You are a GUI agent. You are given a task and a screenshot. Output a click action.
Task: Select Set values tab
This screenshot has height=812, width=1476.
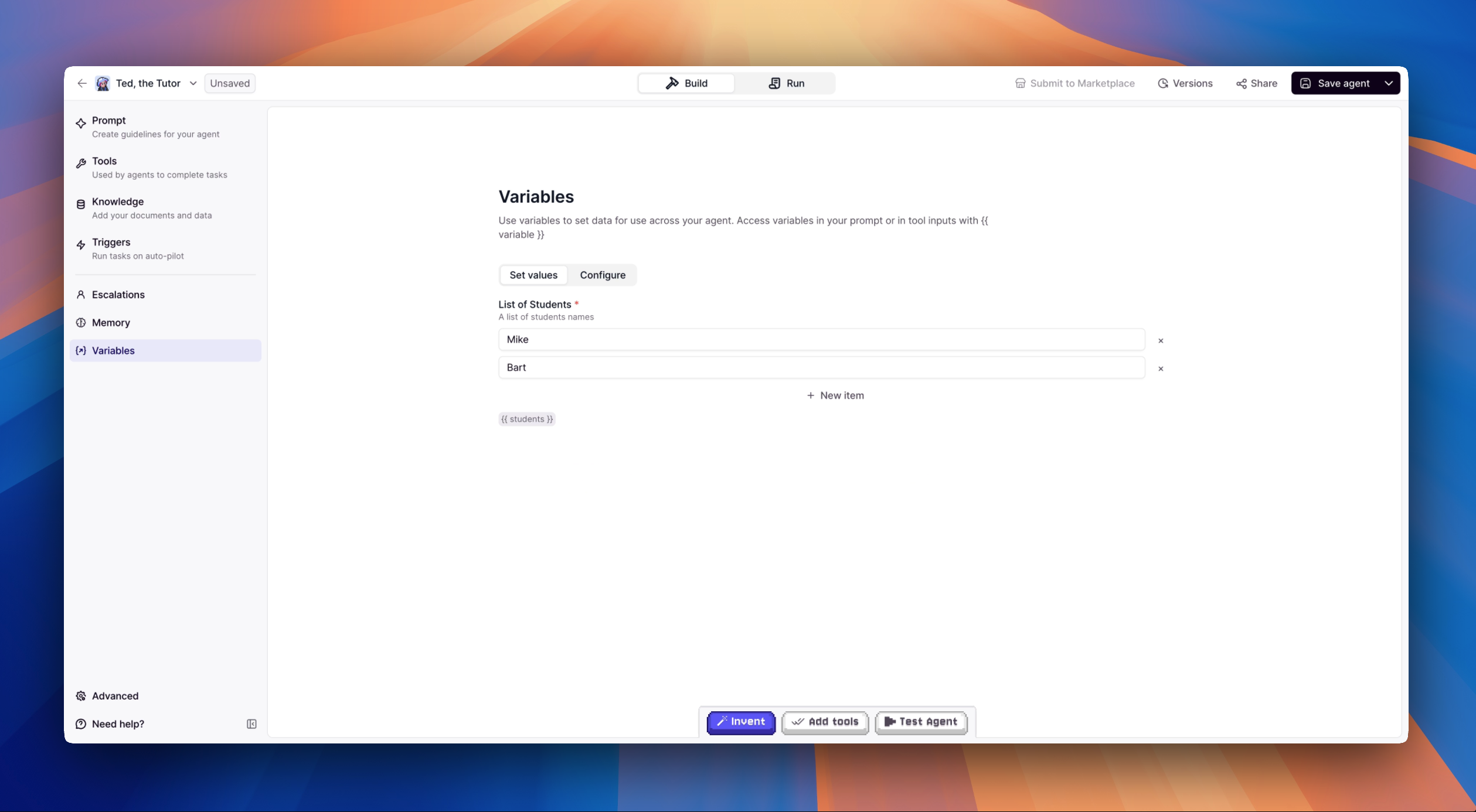(533, 275)
